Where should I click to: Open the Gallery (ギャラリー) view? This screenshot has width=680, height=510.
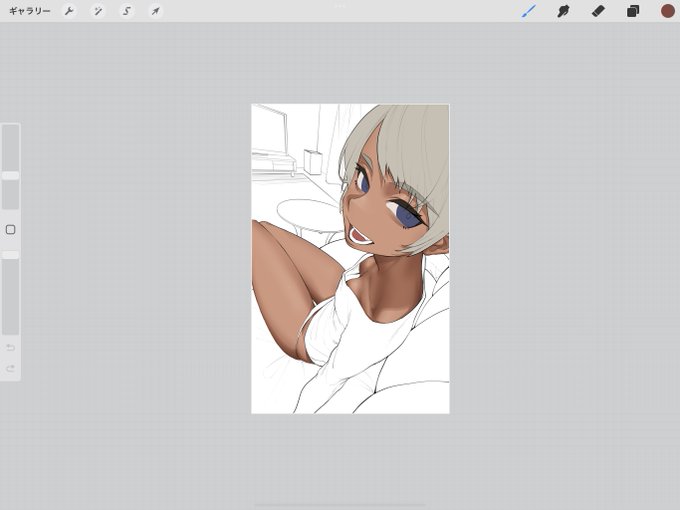pyautogui.click(x=29, y=11)
